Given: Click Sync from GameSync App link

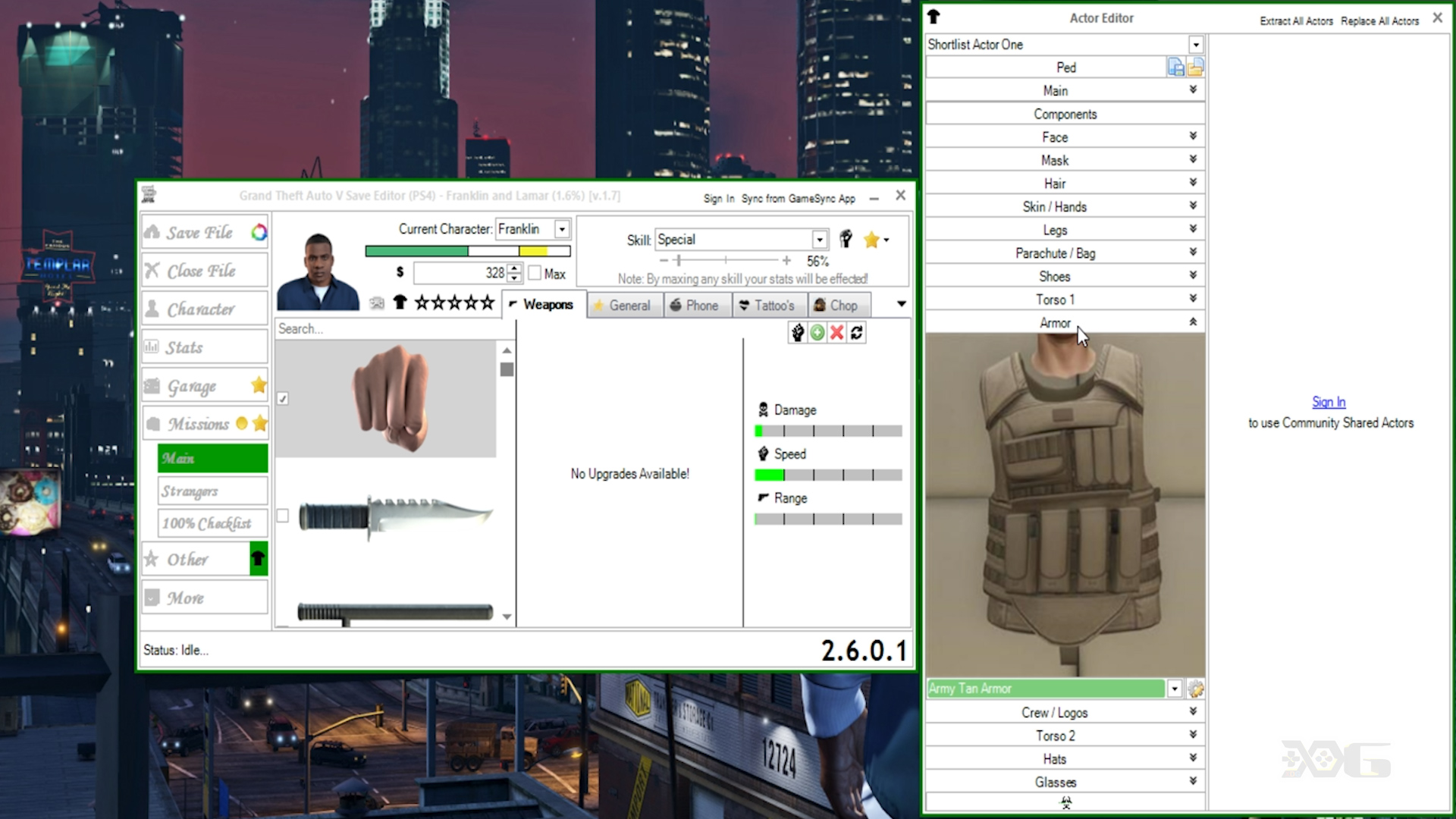Looking at the screenshot, I should 799,199.
